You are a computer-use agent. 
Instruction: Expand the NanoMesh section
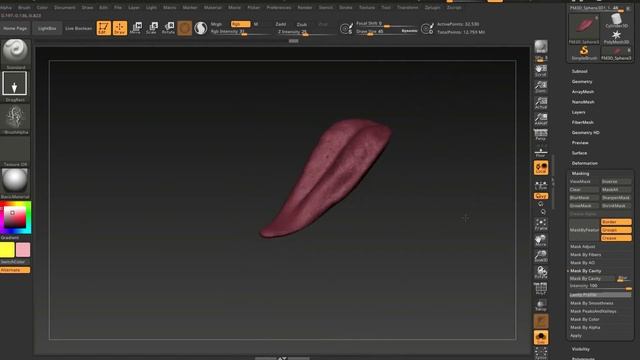583,102
